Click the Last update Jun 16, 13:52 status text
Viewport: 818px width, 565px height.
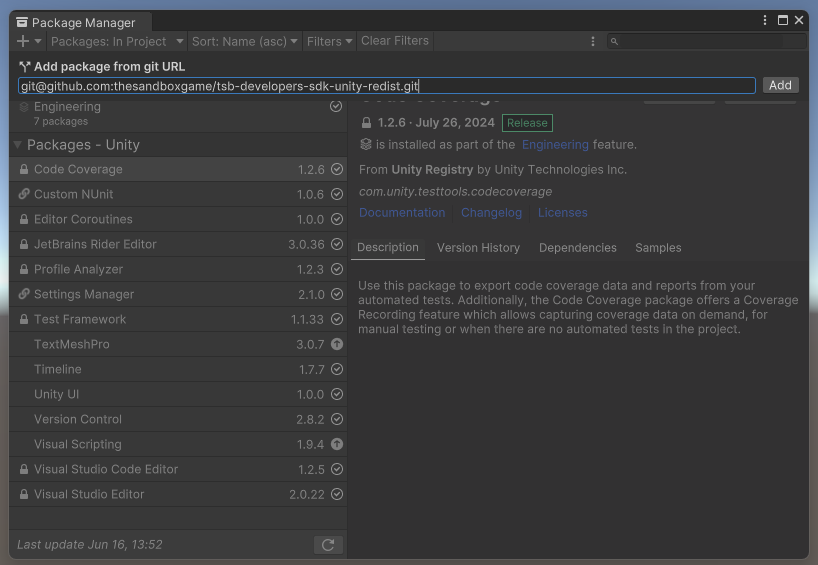coord(90,545)
